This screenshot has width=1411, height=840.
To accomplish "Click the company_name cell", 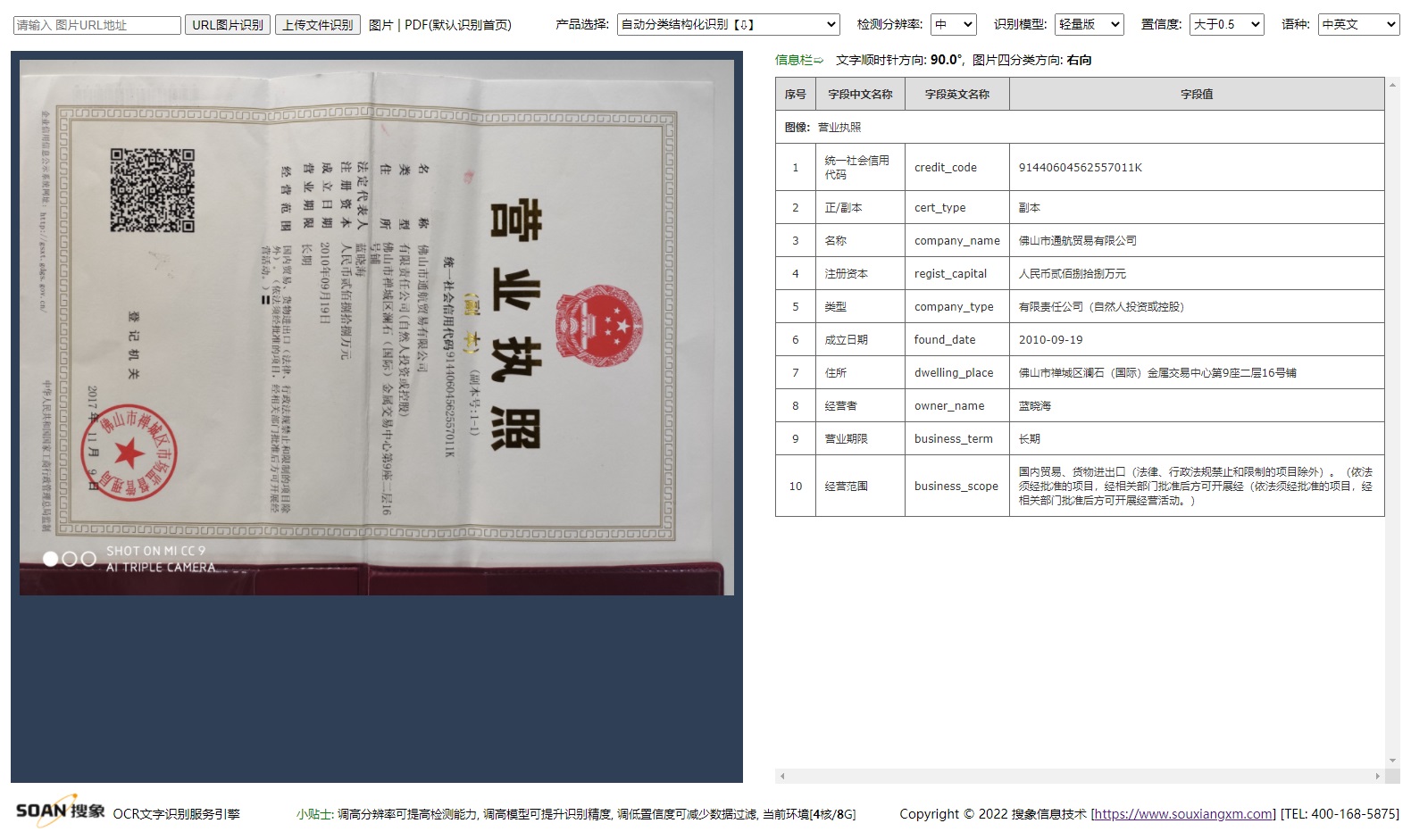I will [957, 240].
